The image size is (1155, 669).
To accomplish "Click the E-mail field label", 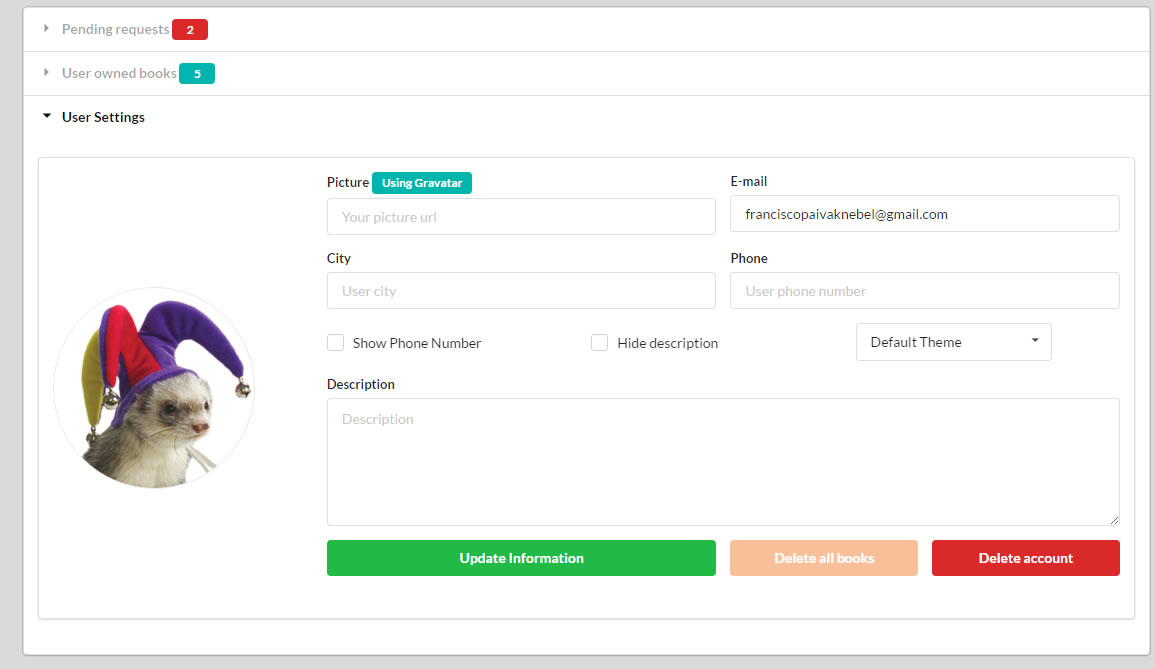I will pos(748,181).
